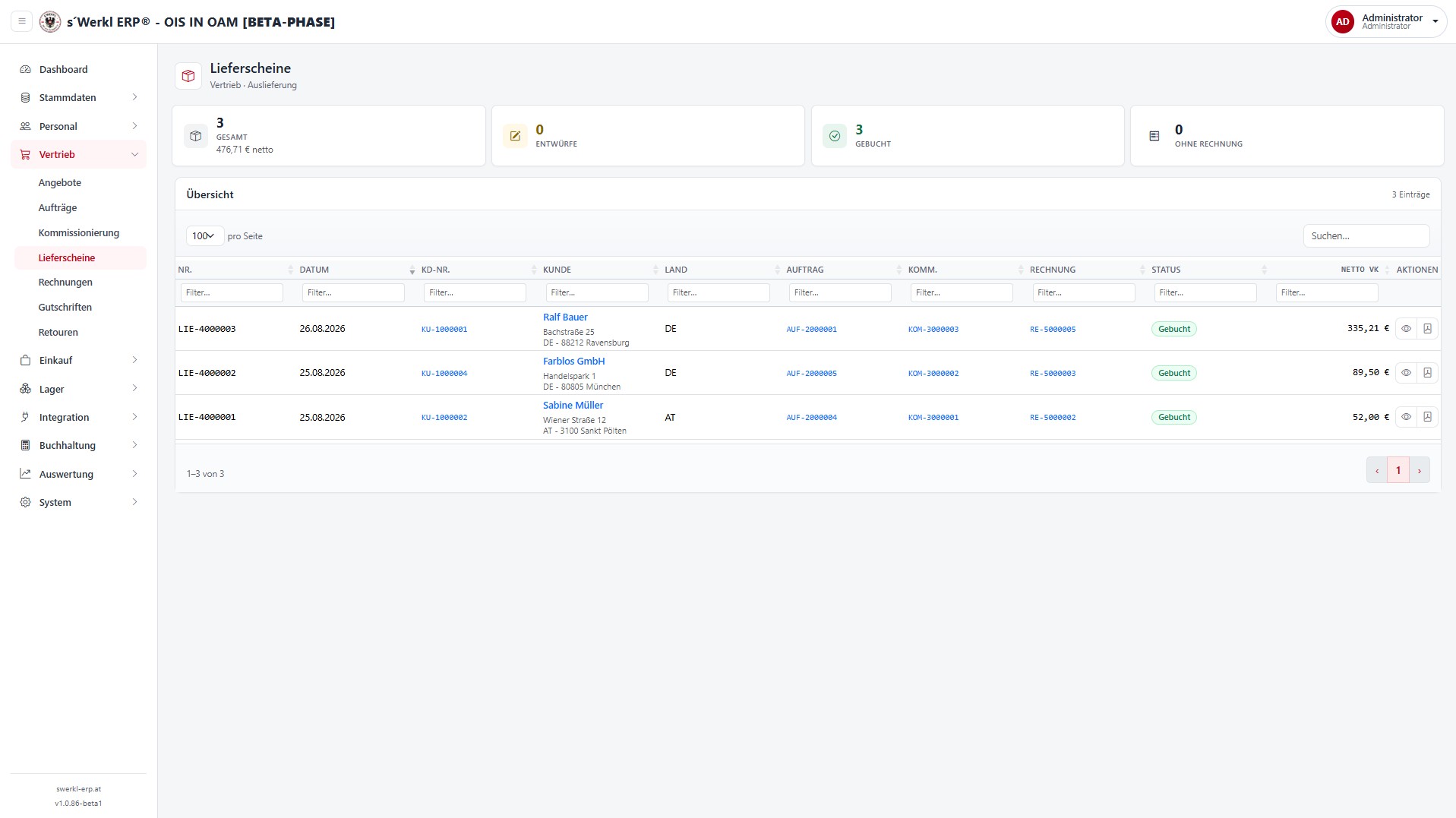The height and width of the screenshot is (818, 1456).
Task: View delivery note LIE-4000001 via eye icon
Action: tap(1406, 417)
